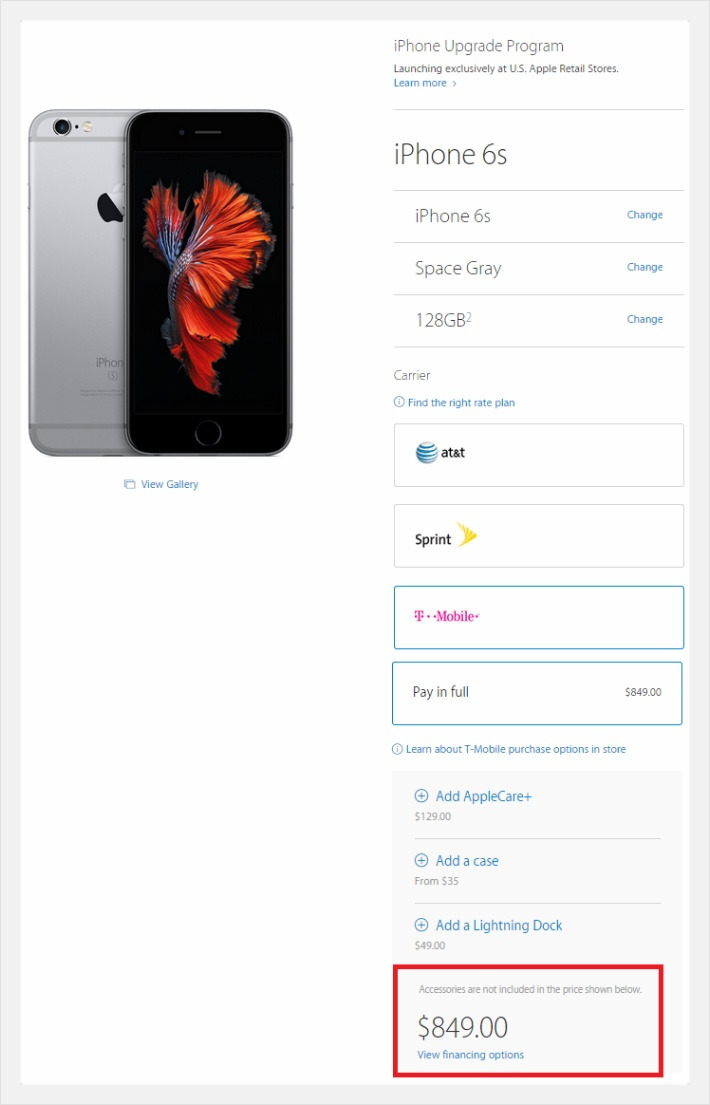Click the plus icon beside Add a Lightning Dock
The height and width of the screenshot is (1105, 710).
coord(421,925)
